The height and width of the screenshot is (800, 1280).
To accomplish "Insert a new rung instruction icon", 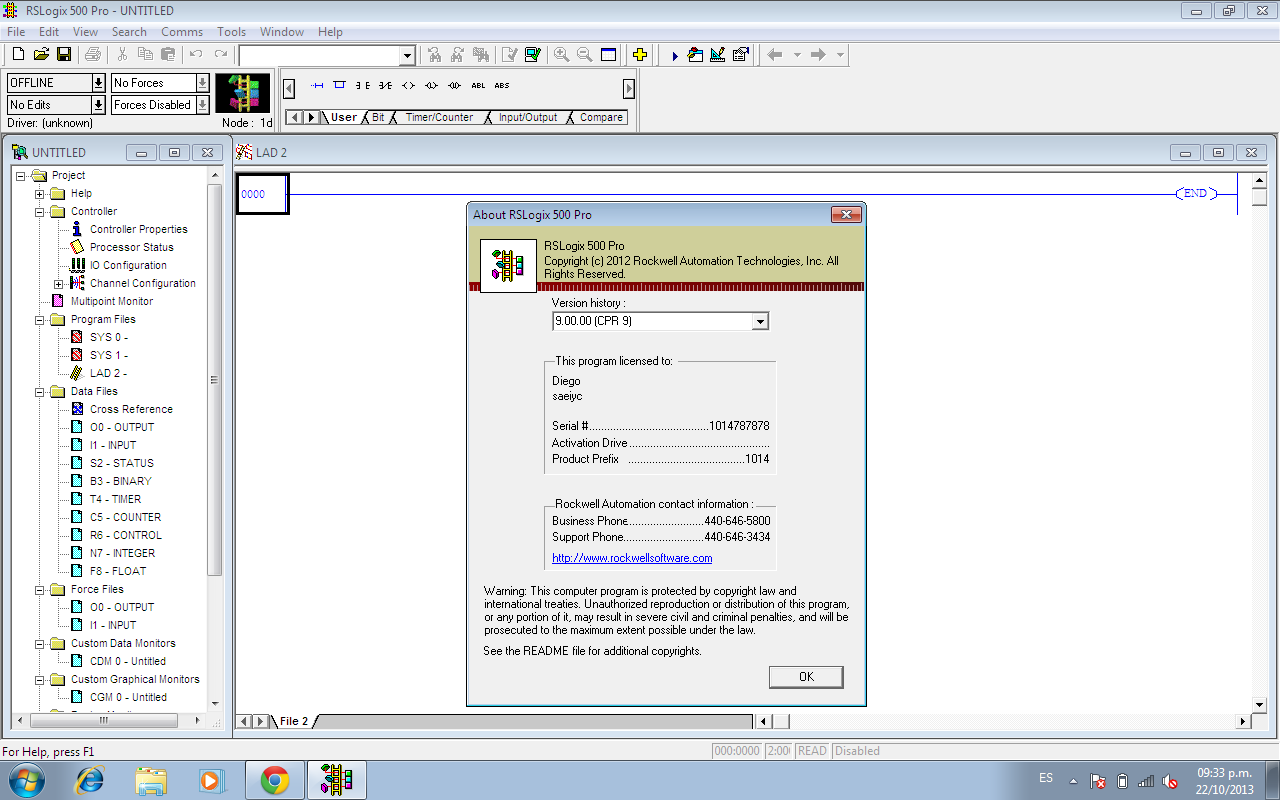I will point(318,86).
